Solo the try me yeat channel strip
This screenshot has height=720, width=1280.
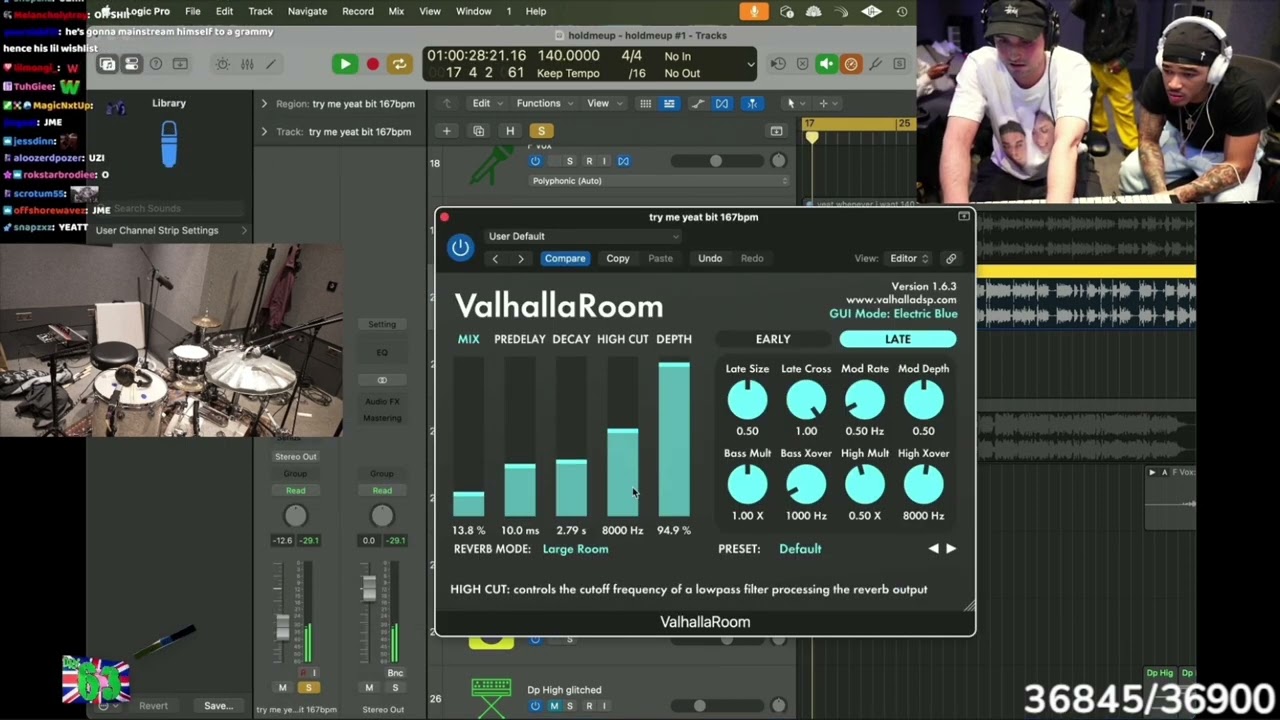308,687
